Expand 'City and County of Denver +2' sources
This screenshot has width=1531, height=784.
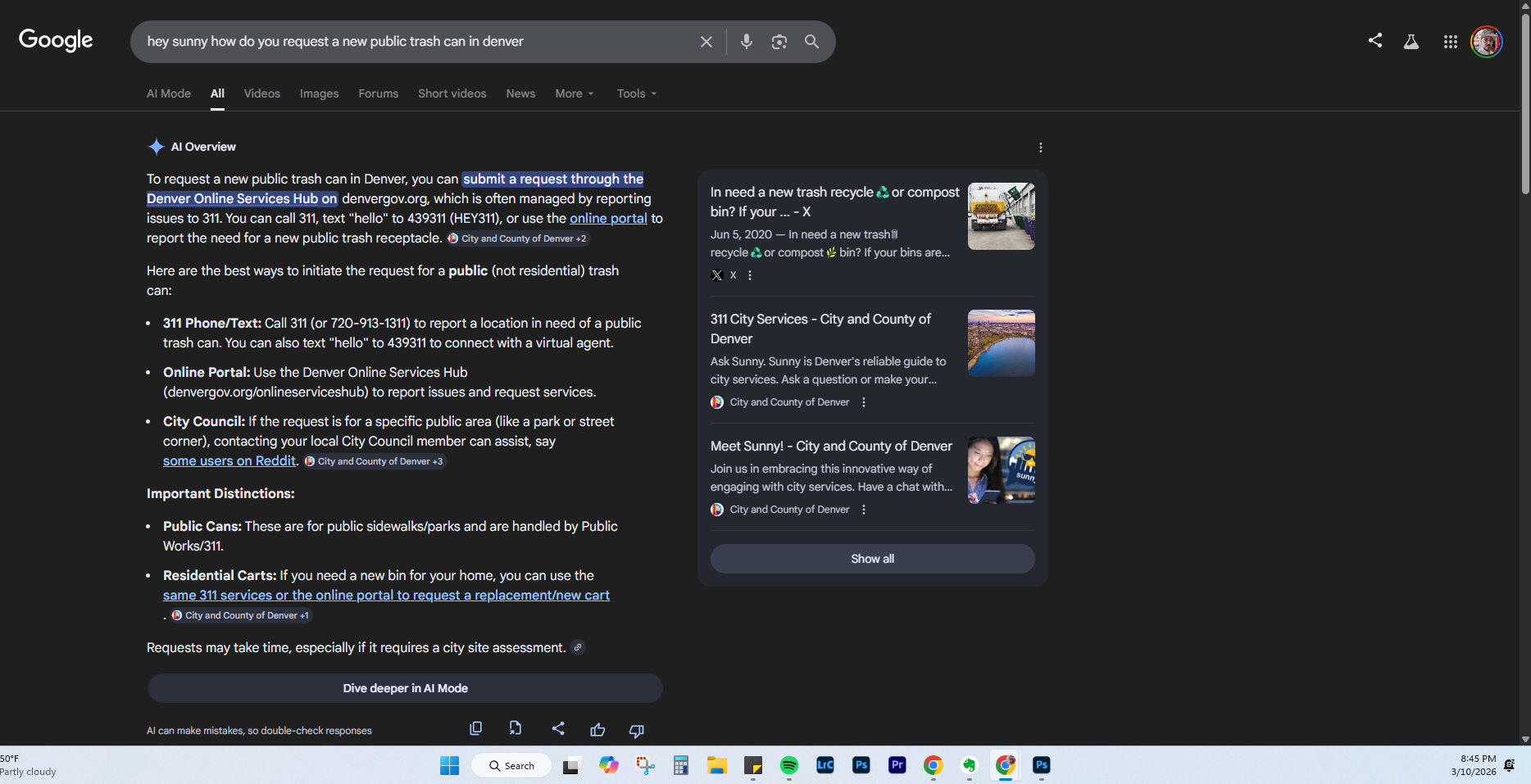click(517, 238)
